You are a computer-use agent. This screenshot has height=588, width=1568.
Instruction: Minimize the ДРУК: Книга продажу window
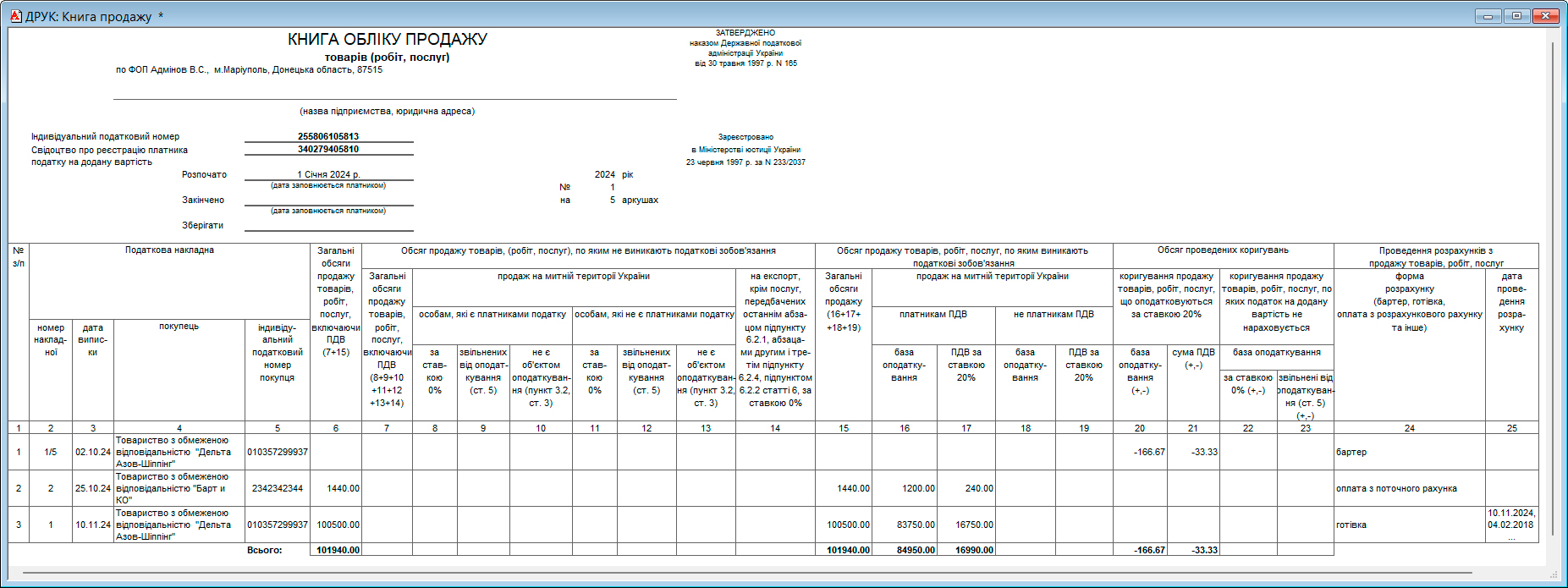[1488, 16]
